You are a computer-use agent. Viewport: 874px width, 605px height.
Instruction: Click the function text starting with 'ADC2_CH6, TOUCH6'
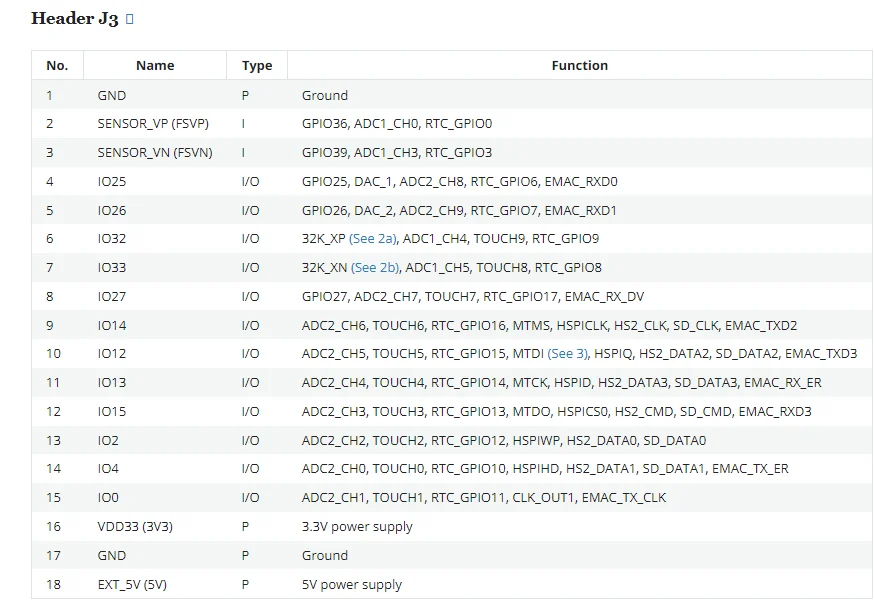pos(550,326)
